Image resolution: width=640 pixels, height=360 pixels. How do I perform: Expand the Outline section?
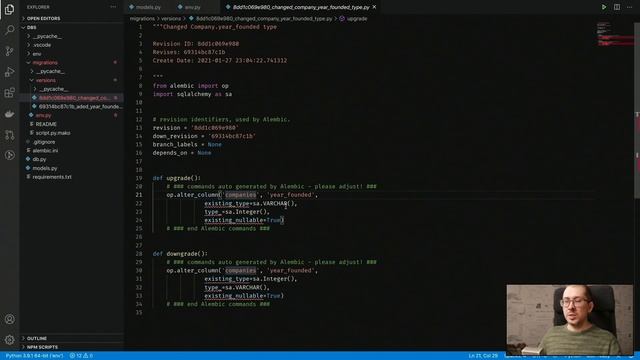[x=37, y=338]
